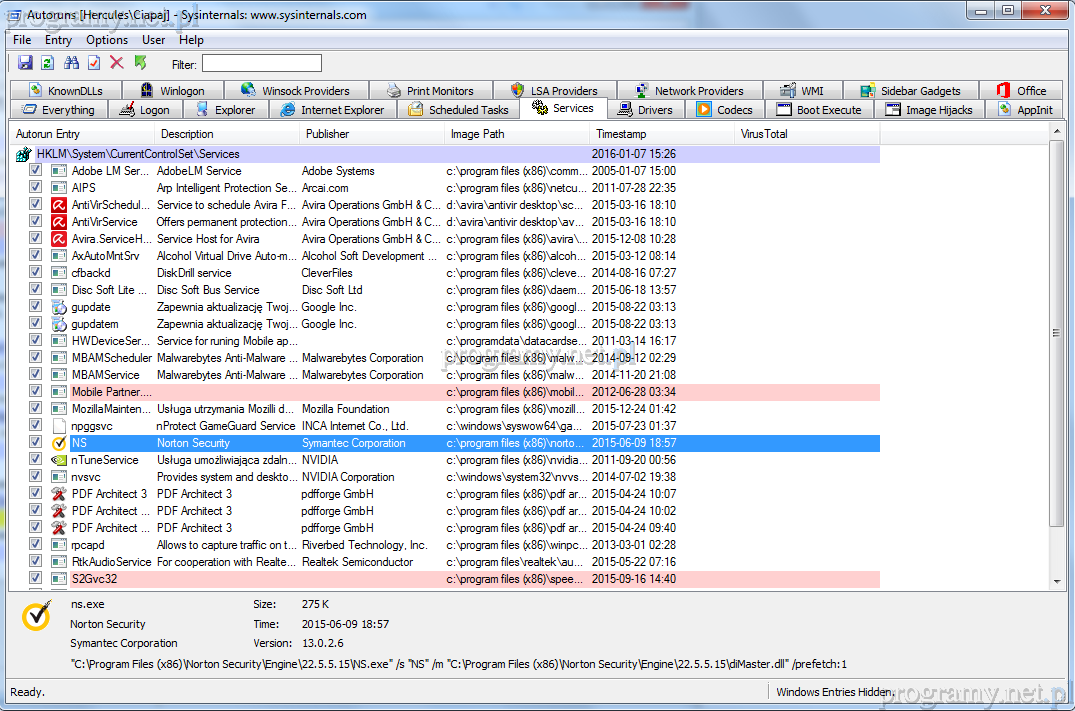
Task: Click the vertical scrollbar down arrow
Action: tap(1058, 581)
